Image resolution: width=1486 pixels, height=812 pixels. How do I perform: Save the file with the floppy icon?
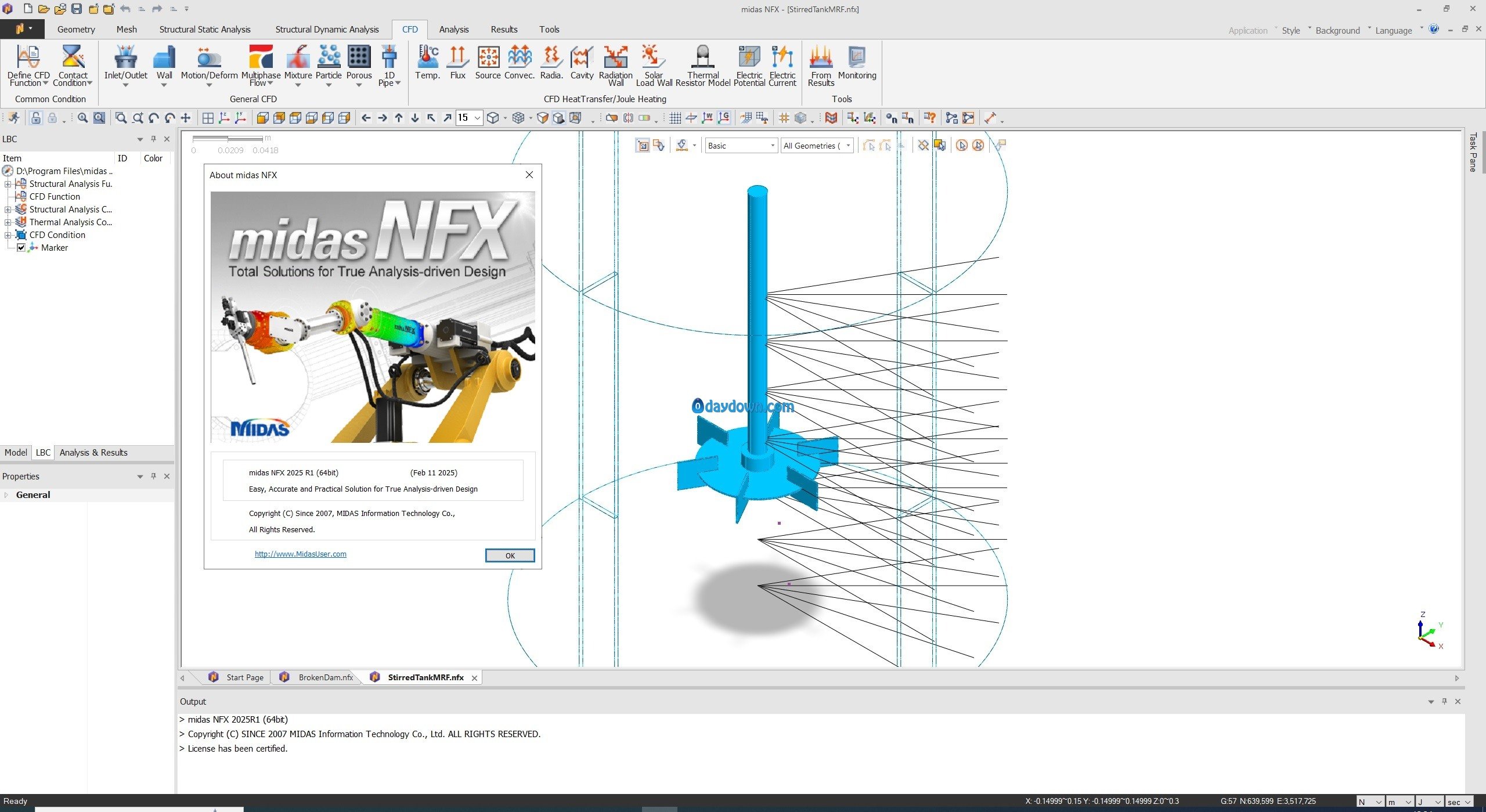tap(76, 9)
